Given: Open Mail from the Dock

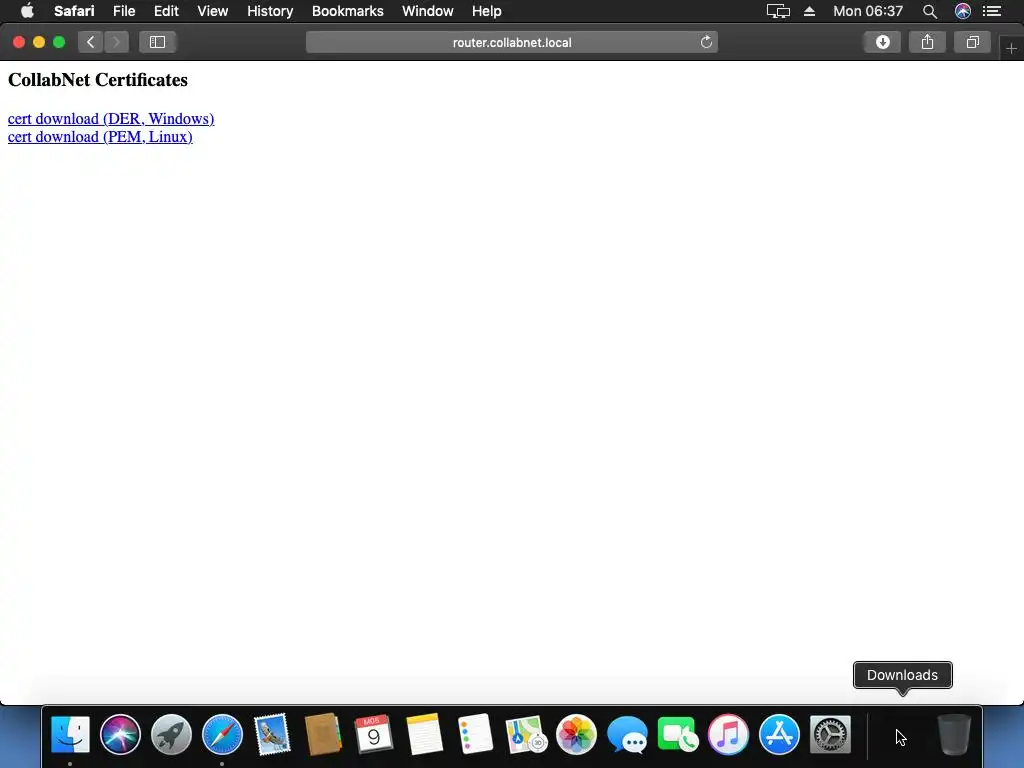Looking at the screenshot, I should pos(272,735).
